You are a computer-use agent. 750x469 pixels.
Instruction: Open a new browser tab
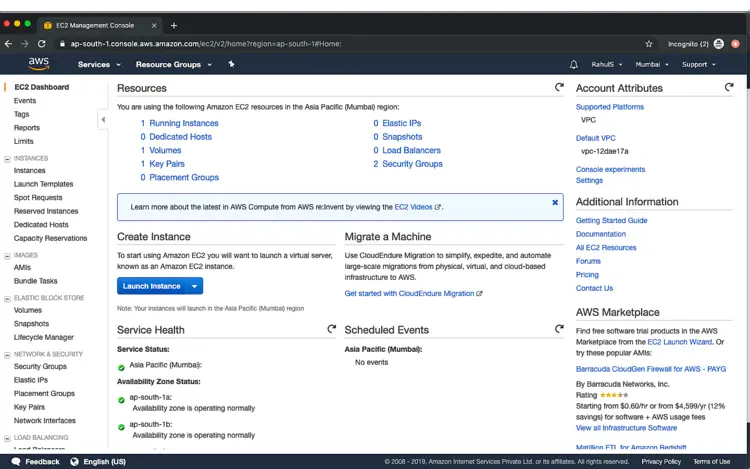(x=174, y=25)
